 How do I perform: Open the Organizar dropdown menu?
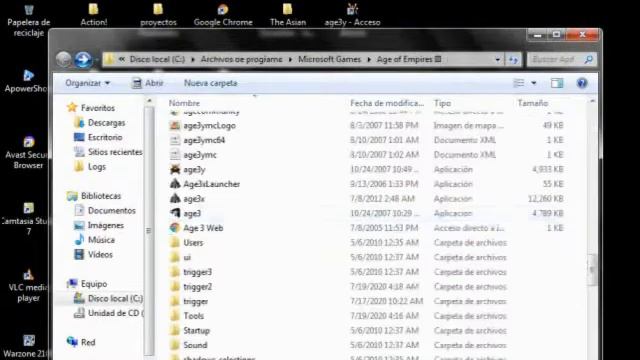tap(87, 83)
